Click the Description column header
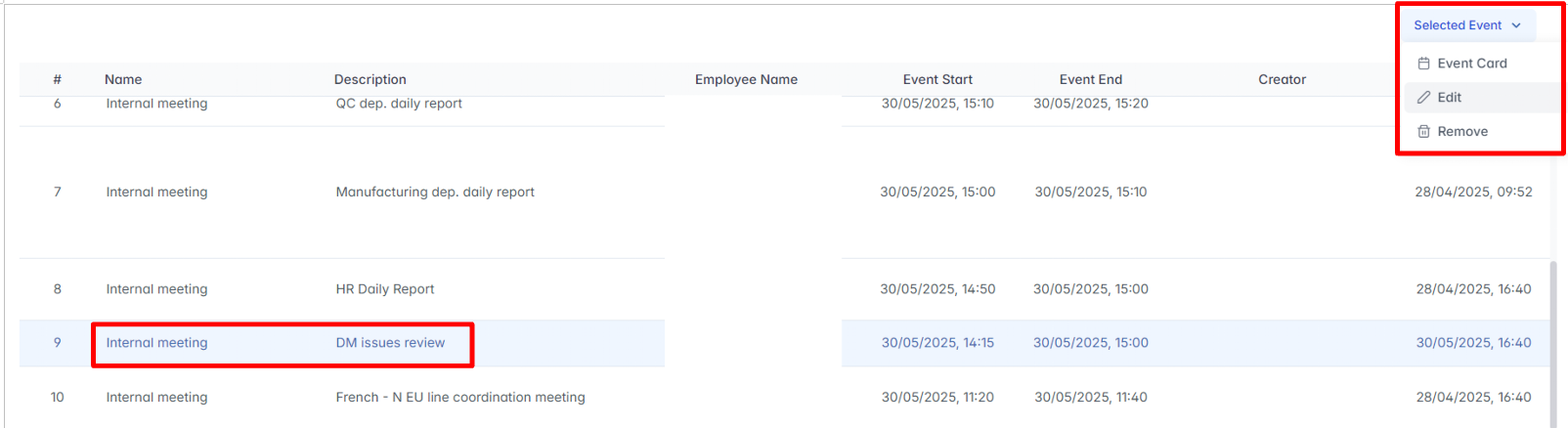This screenshot has height=428, width=1568. [370, 80]
